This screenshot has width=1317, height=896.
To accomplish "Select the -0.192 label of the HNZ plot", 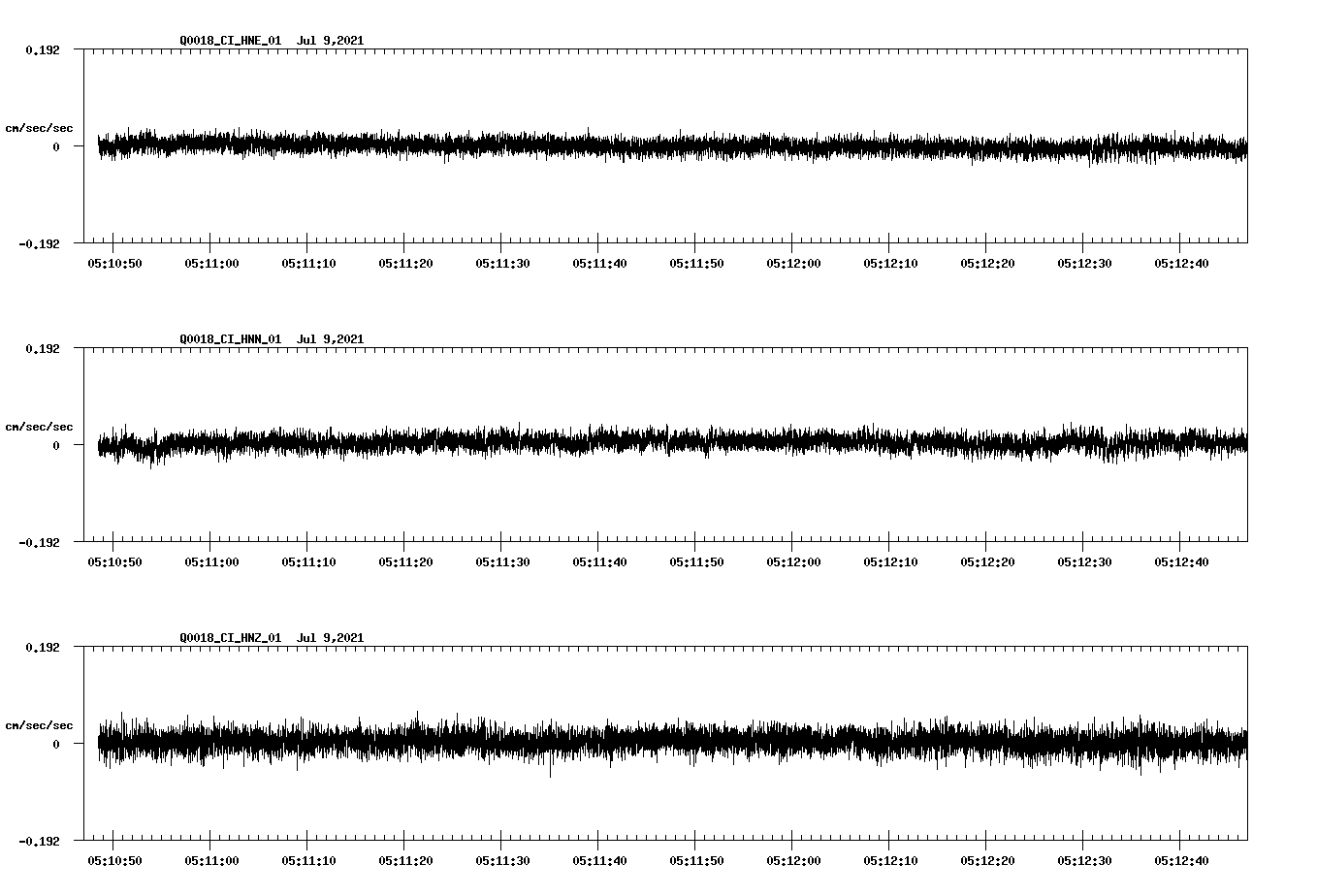I will pos(39,843).
